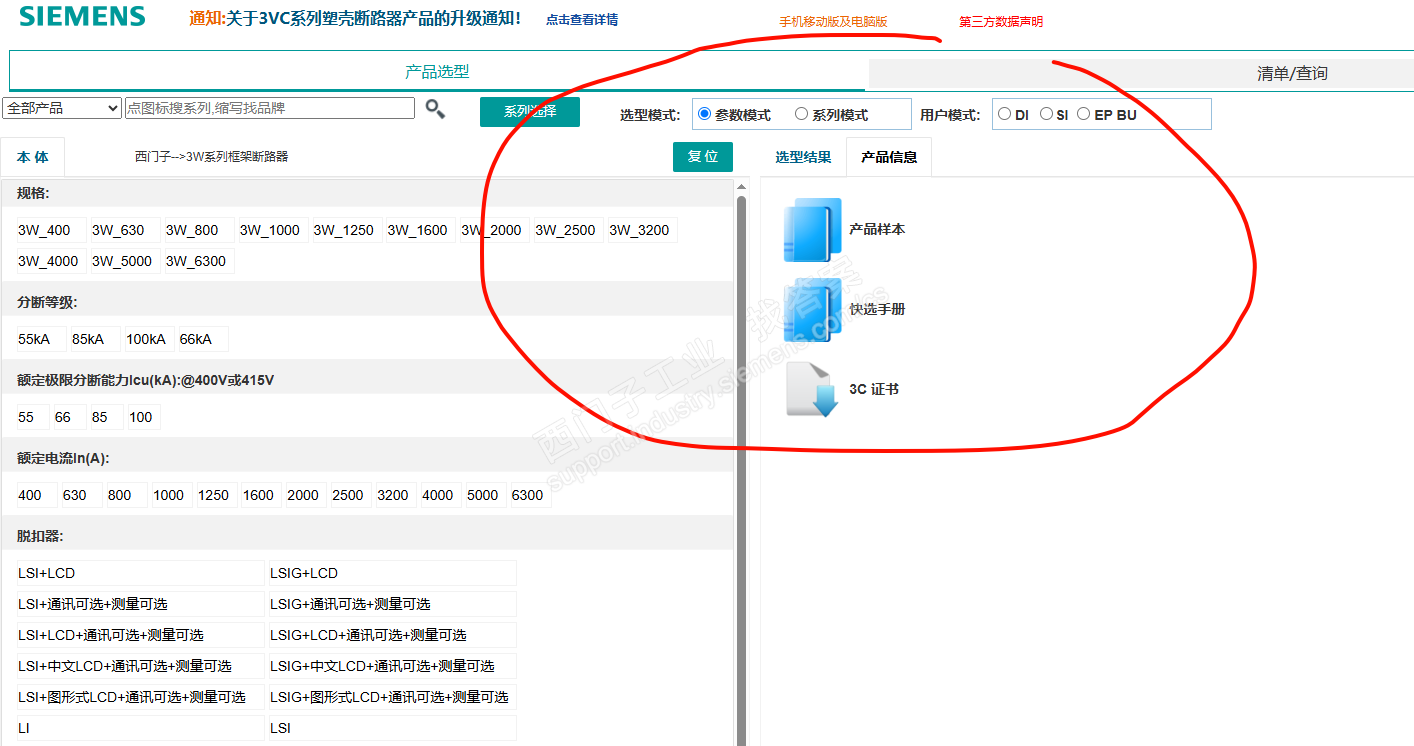The width and height of the screenshot is (1414, 746).
Task: Open the 点击查看详情 link
Action: [582, 19]
